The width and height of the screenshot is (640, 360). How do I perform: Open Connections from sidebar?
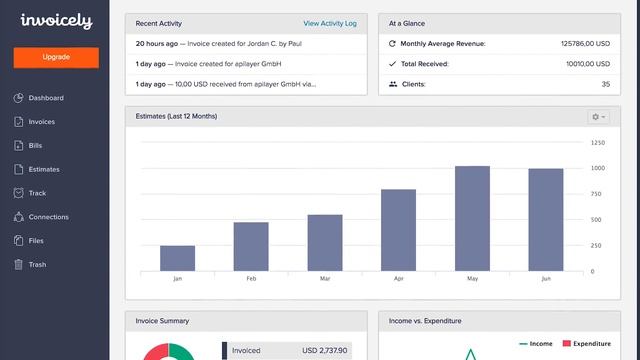point(49,217)
